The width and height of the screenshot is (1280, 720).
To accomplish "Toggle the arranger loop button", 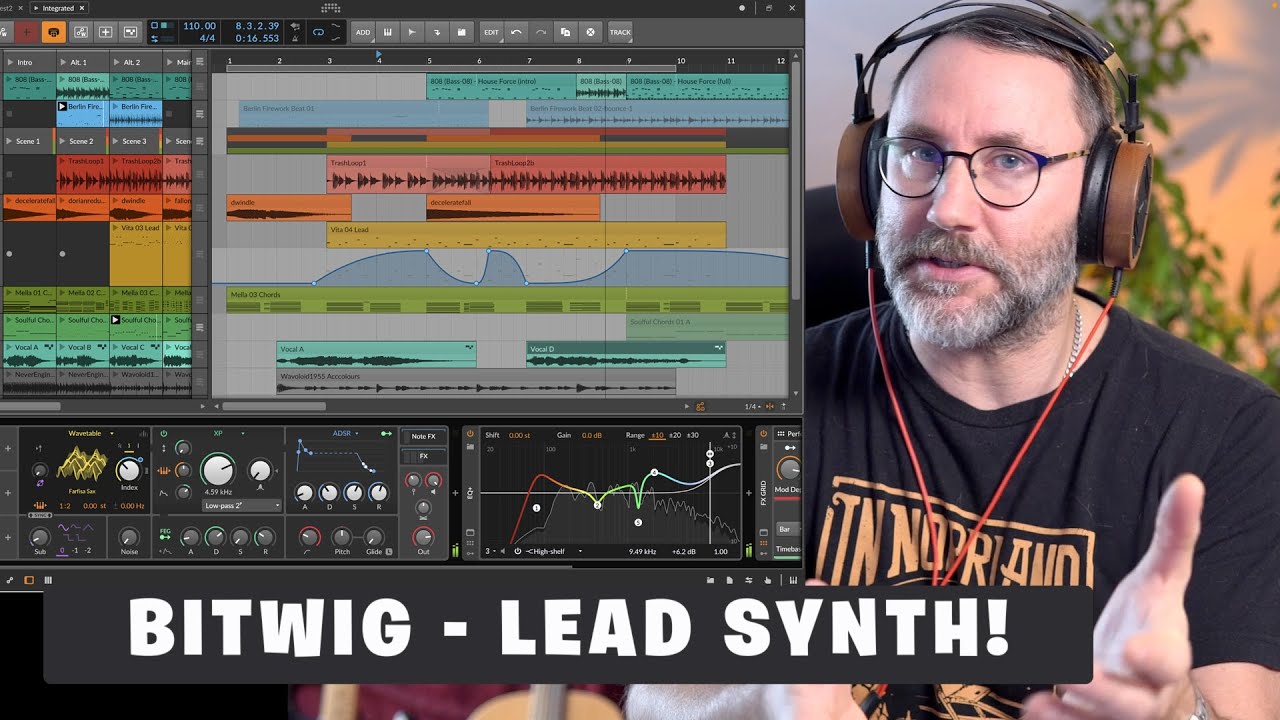I will pyautogui.click(x=318, y=32).
